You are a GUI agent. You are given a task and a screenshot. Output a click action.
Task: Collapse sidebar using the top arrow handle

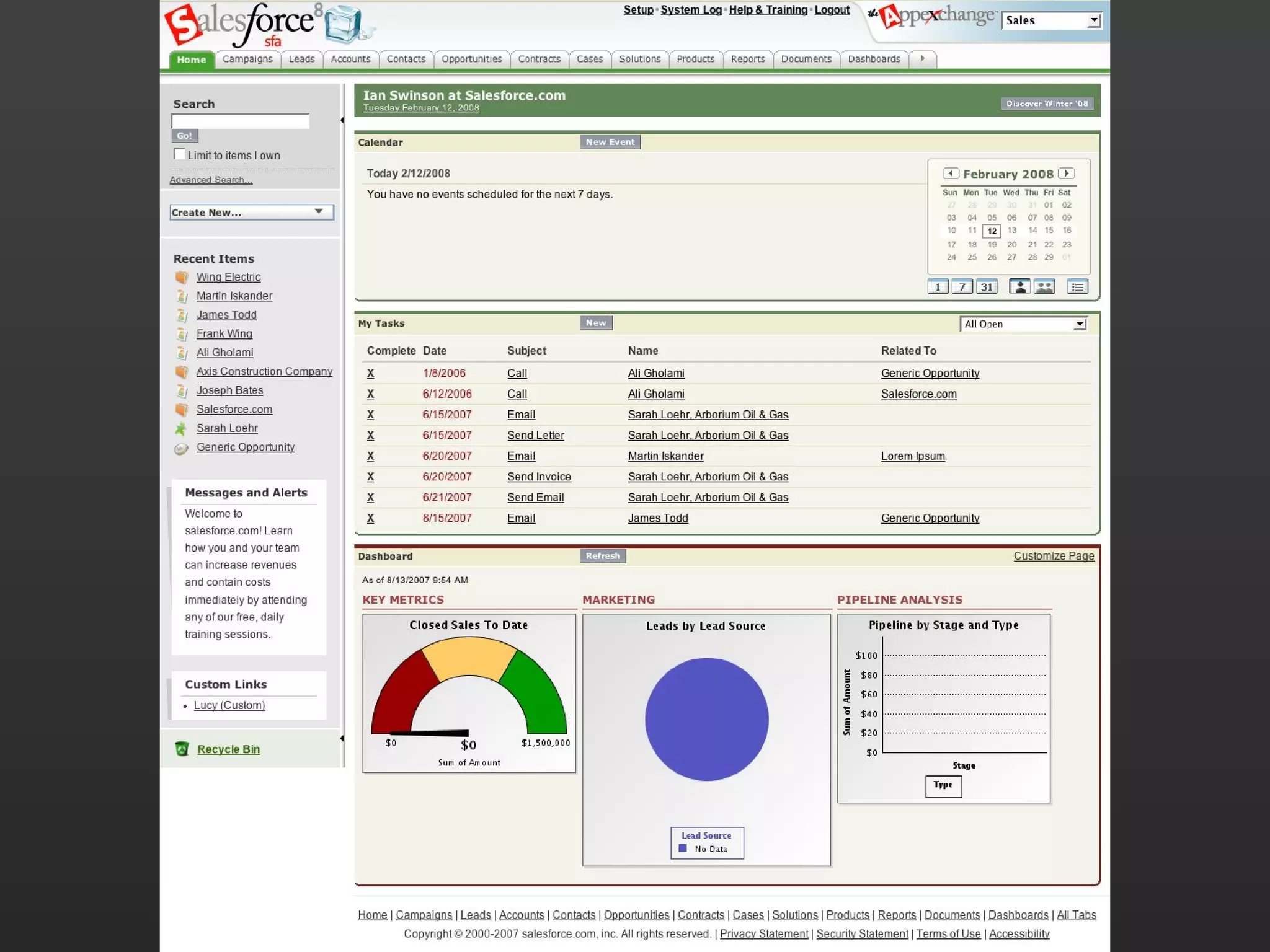342,120
